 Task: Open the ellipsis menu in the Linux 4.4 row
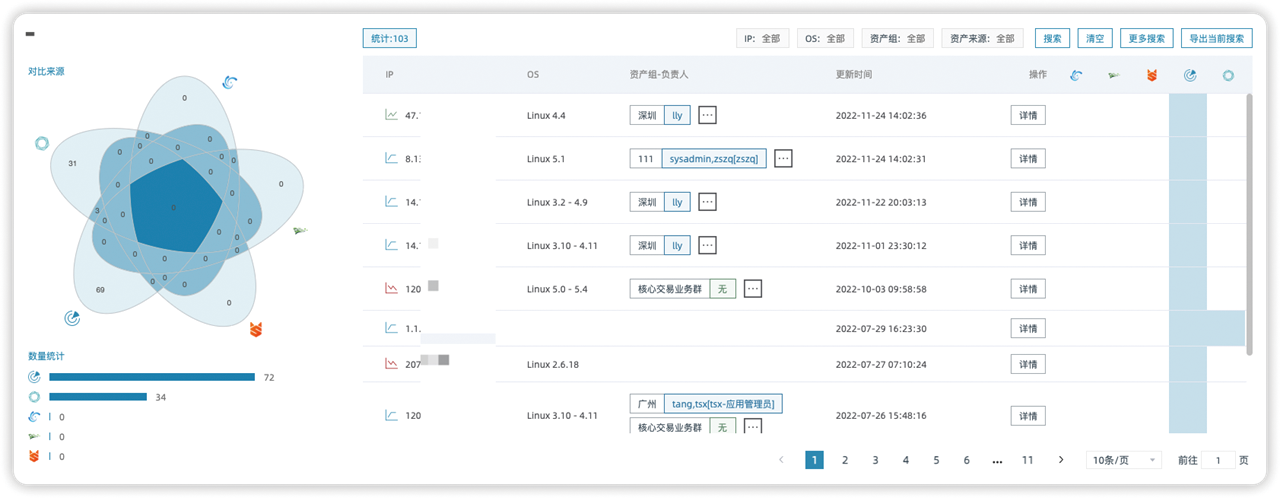tap(707, 115)
